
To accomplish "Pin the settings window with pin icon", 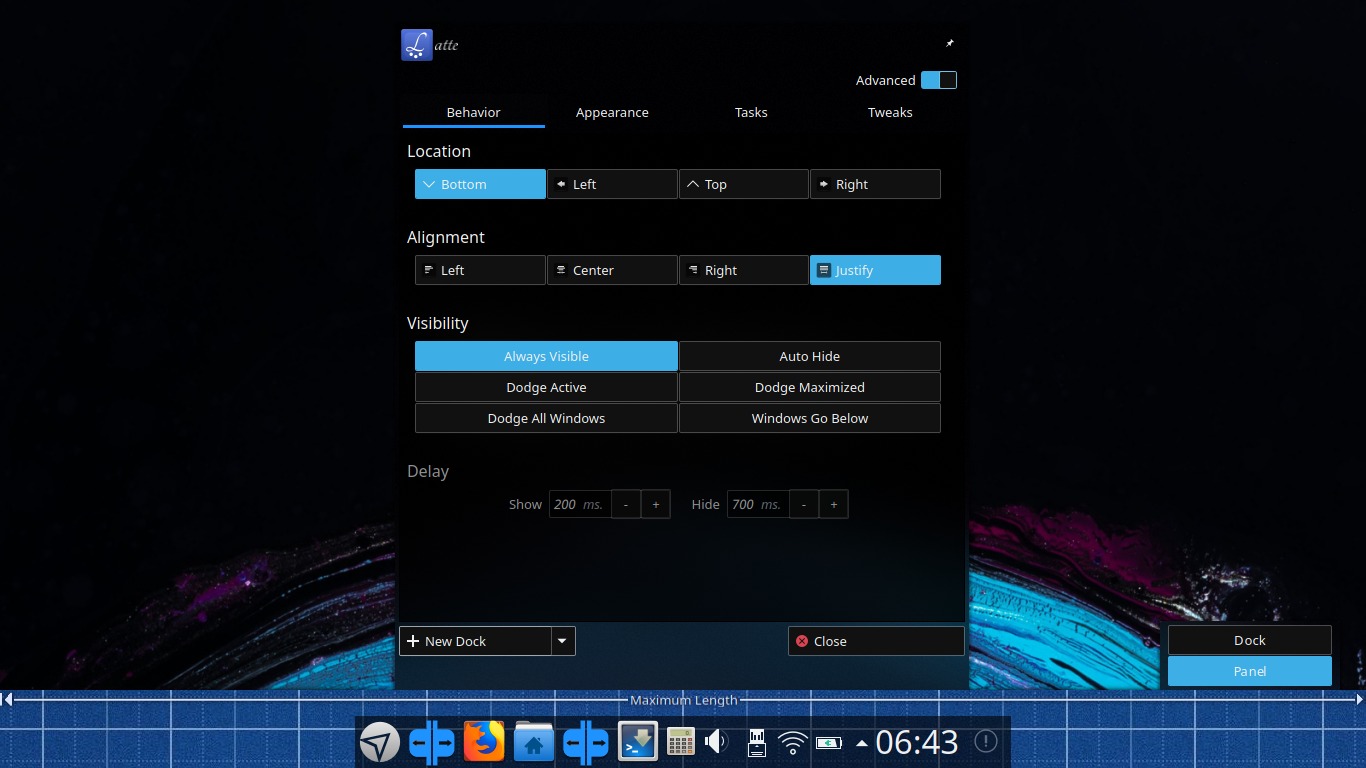I will (x=950, y=43).
